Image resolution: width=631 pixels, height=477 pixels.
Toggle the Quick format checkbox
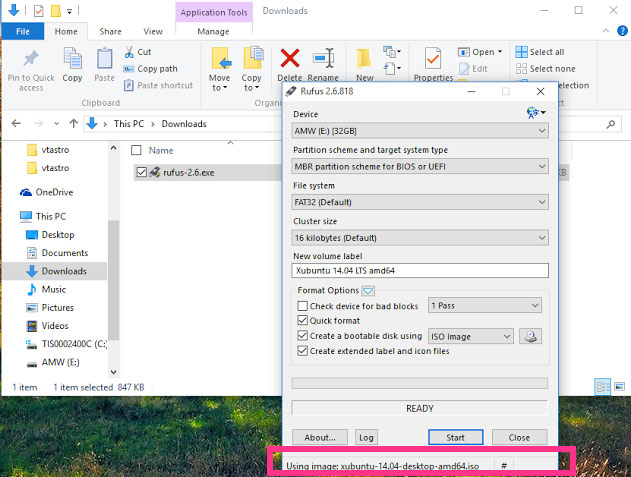(x=303, y=320)
